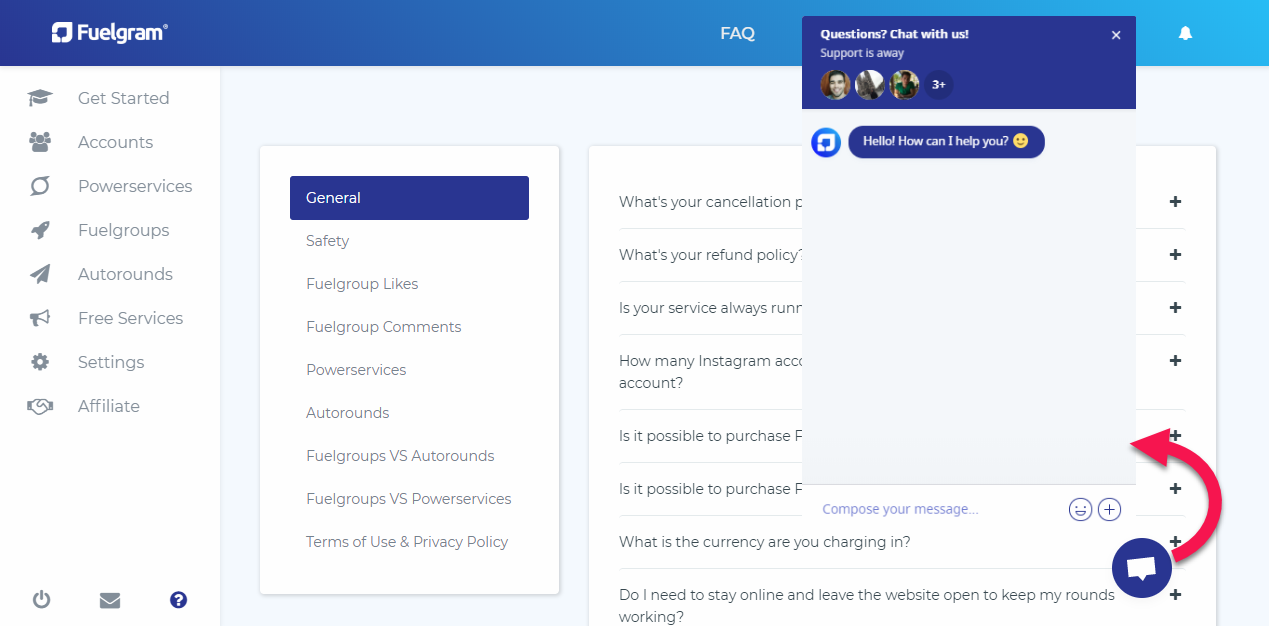The width and height of the screenshot is (1269, 626).
Task: Close the support chat window
Action: pyautogui.click(x=1116, y=35)
